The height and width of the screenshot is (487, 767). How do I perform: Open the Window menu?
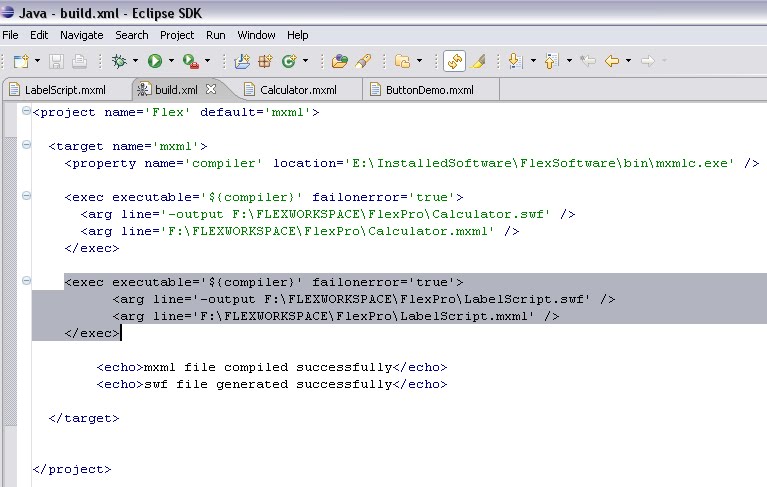(256, 35)
